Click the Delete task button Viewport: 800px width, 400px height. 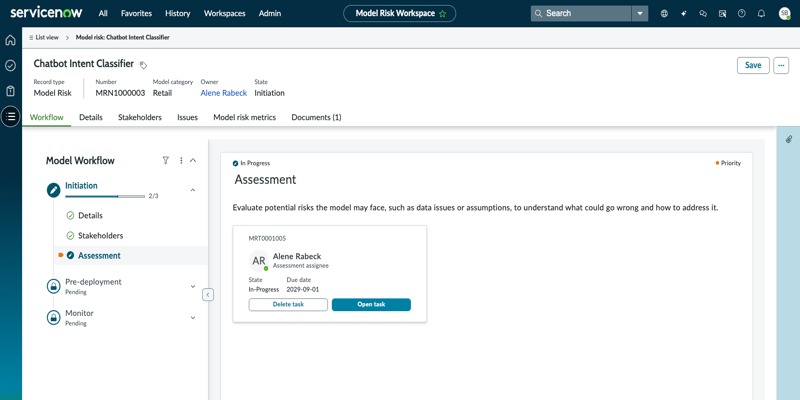click(288, 305)
